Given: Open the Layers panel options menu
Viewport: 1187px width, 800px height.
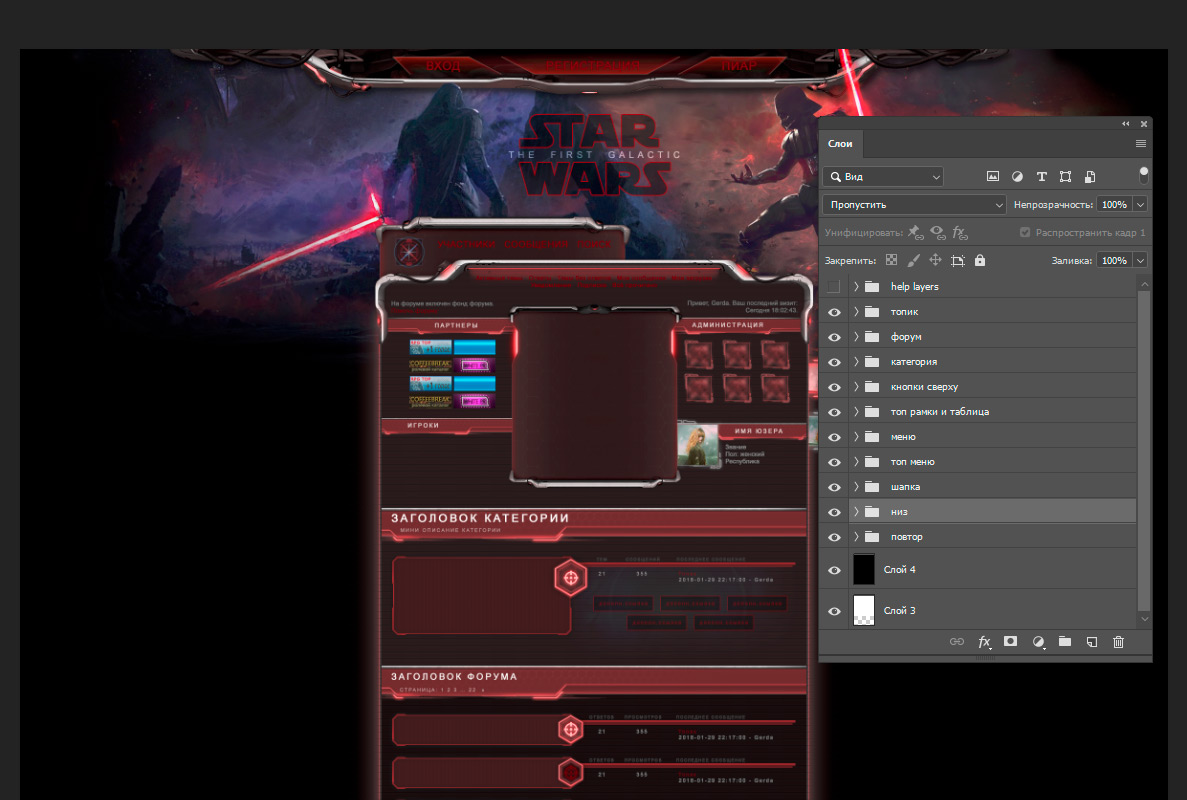Looking at the screenshot, I should coord(1141,144).
